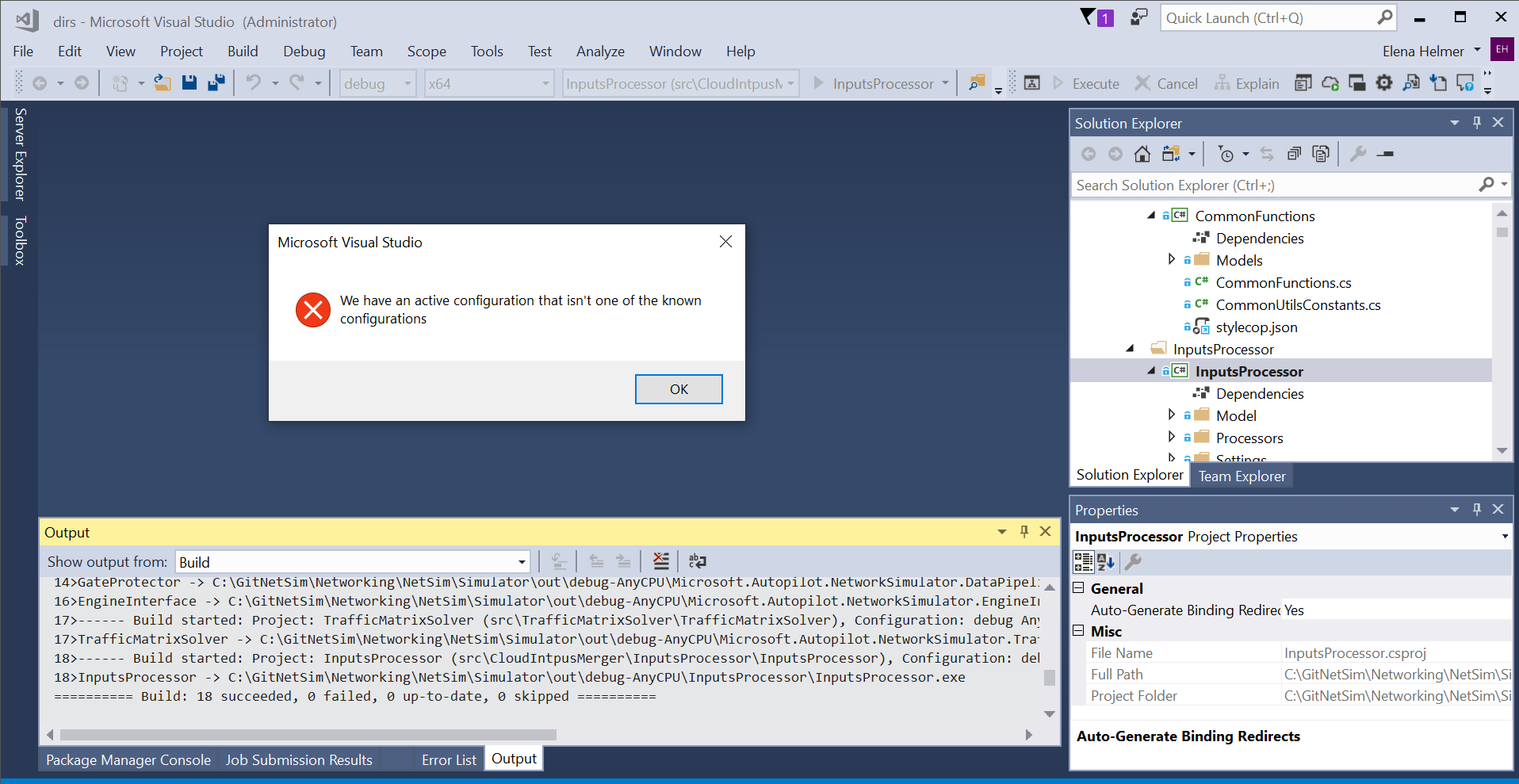Switch to the Team Explorer tab
1519x784 pixels.
1242,476
